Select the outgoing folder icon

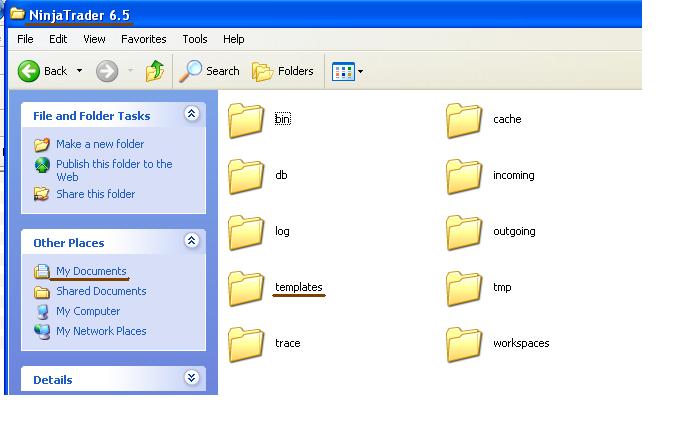tap(464, 232)
